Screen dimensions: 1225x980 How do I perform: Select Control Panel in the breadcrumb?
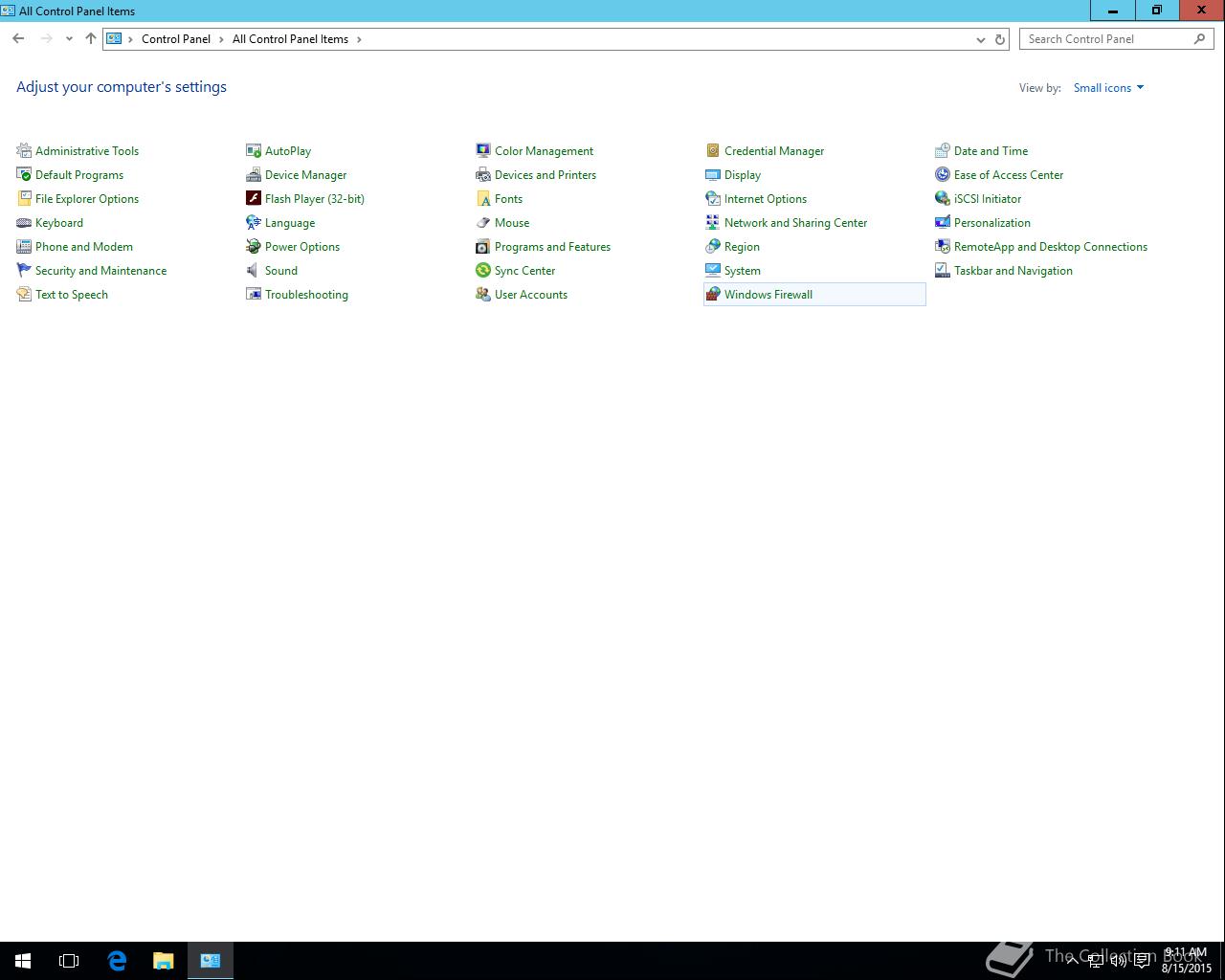[x=176, y=39]
